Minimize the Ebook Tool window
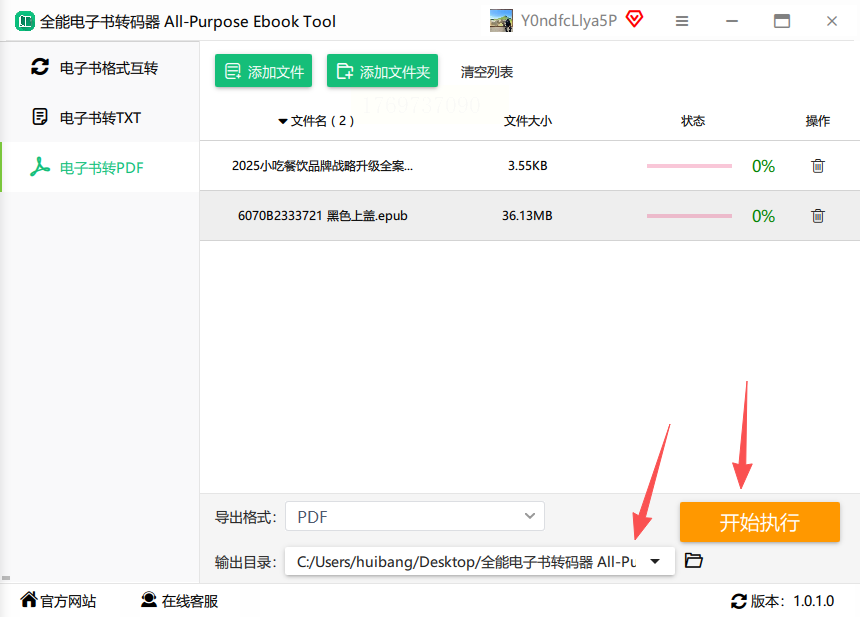This screenshot has width=860, height=617. tap(732, 21)
